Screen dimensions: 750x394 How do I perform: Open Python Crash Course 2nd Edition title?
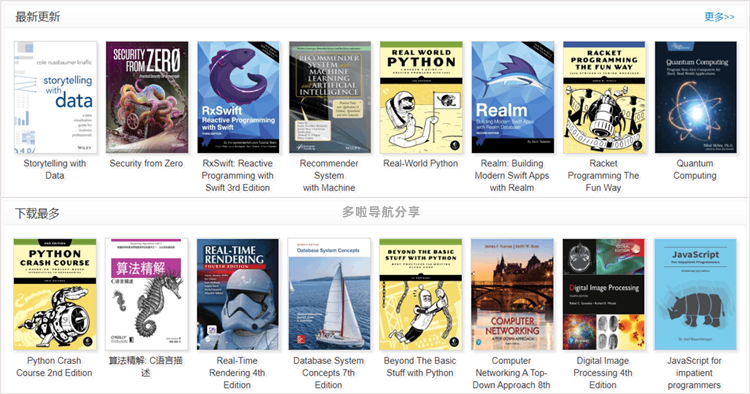(54, 367)
